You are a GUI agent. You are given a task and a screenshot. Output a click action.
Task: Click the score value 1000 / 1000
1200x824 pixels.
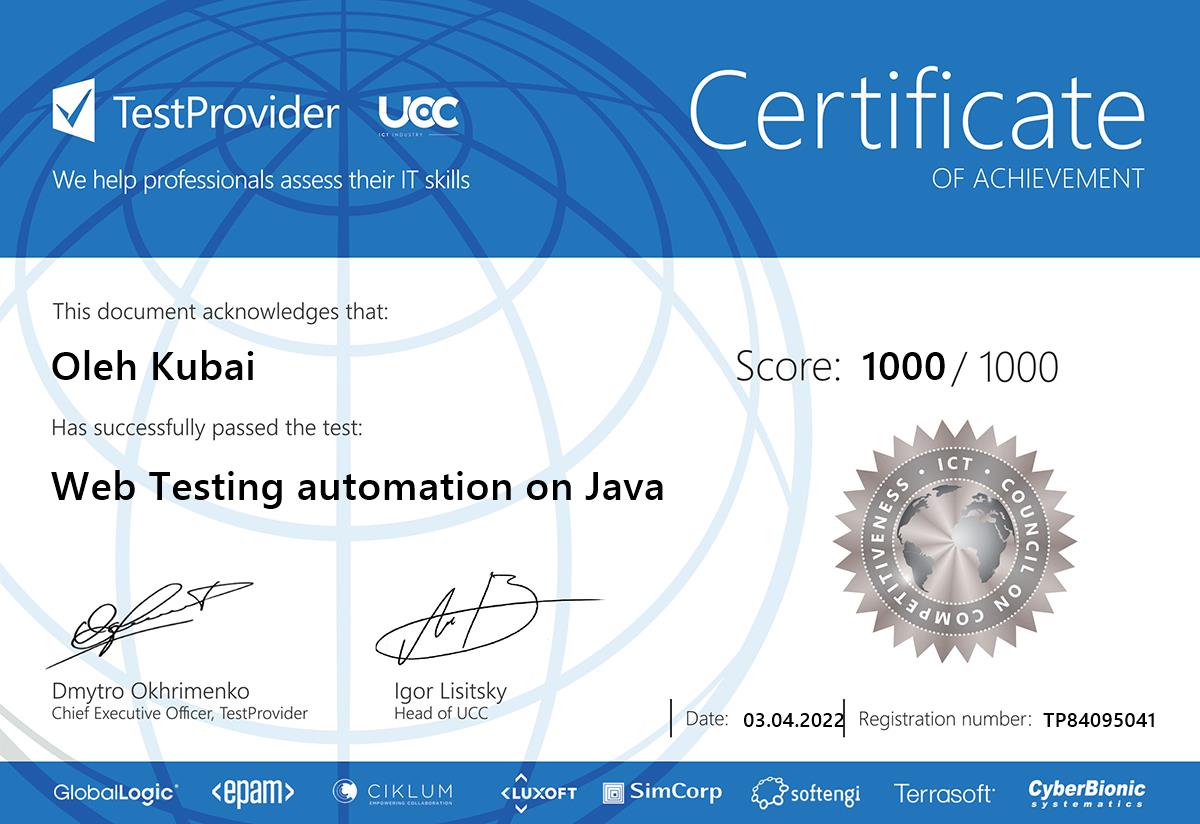point(958,367)
